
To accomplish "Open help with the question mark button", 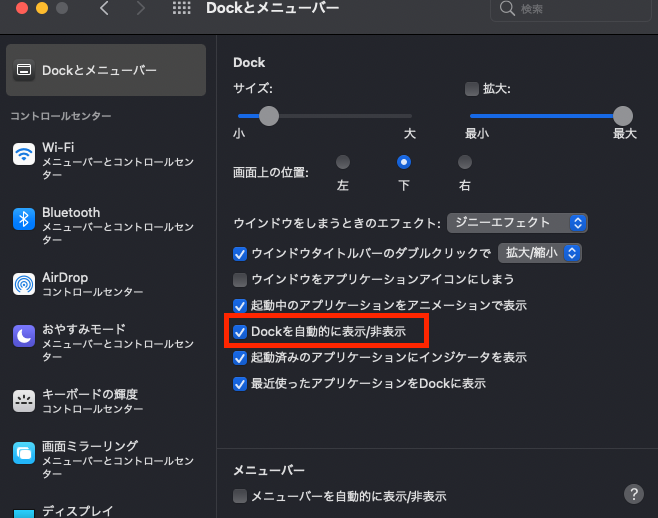I will pyautogui.click(x=634, y=494).
